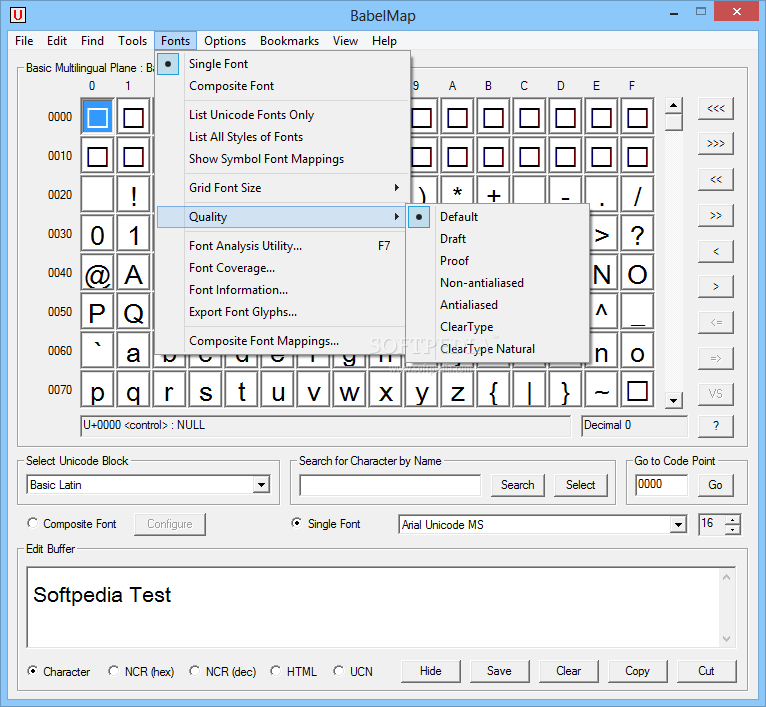Open the Arial Unicode MS font dropdown

[678, 525]
